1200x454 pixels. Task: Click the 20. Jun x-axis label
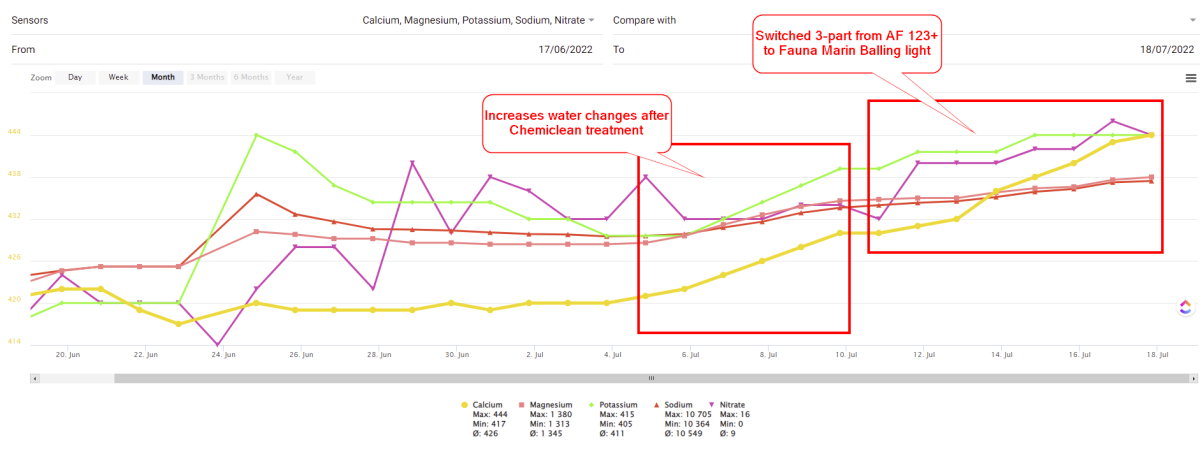click(x=67, y=354)
